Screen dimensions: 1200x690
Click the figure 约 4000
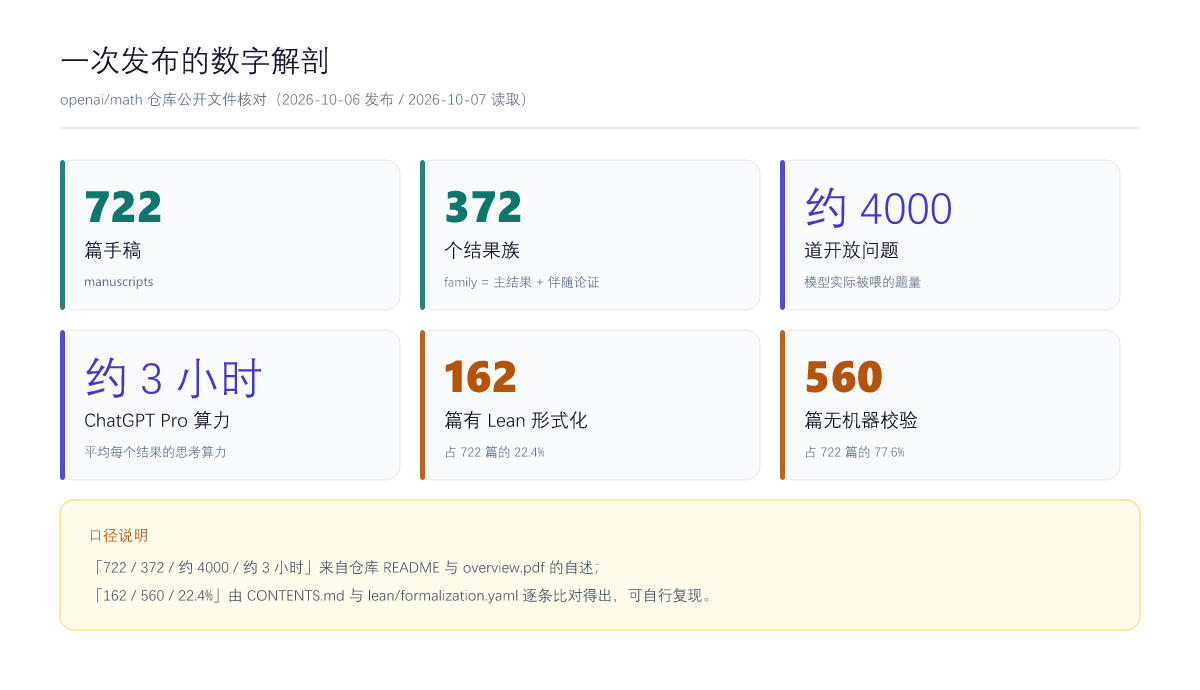[878, 208]
